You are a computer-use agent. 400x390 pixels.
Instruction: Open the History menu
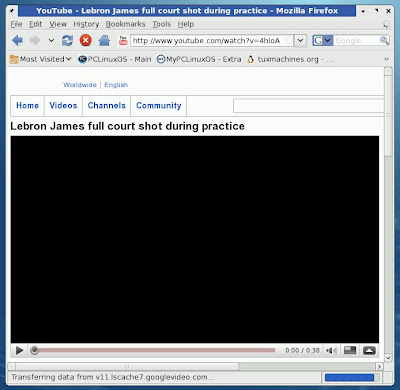point(86,24)
